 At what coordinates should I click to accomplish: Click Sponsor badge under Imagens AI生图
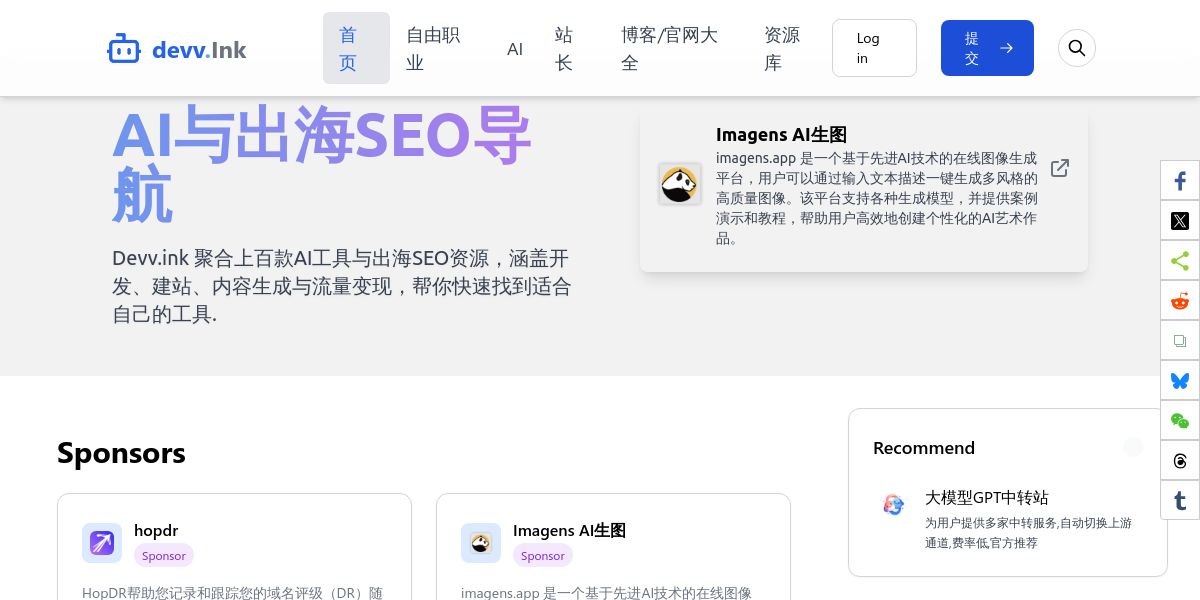(543, 555)
